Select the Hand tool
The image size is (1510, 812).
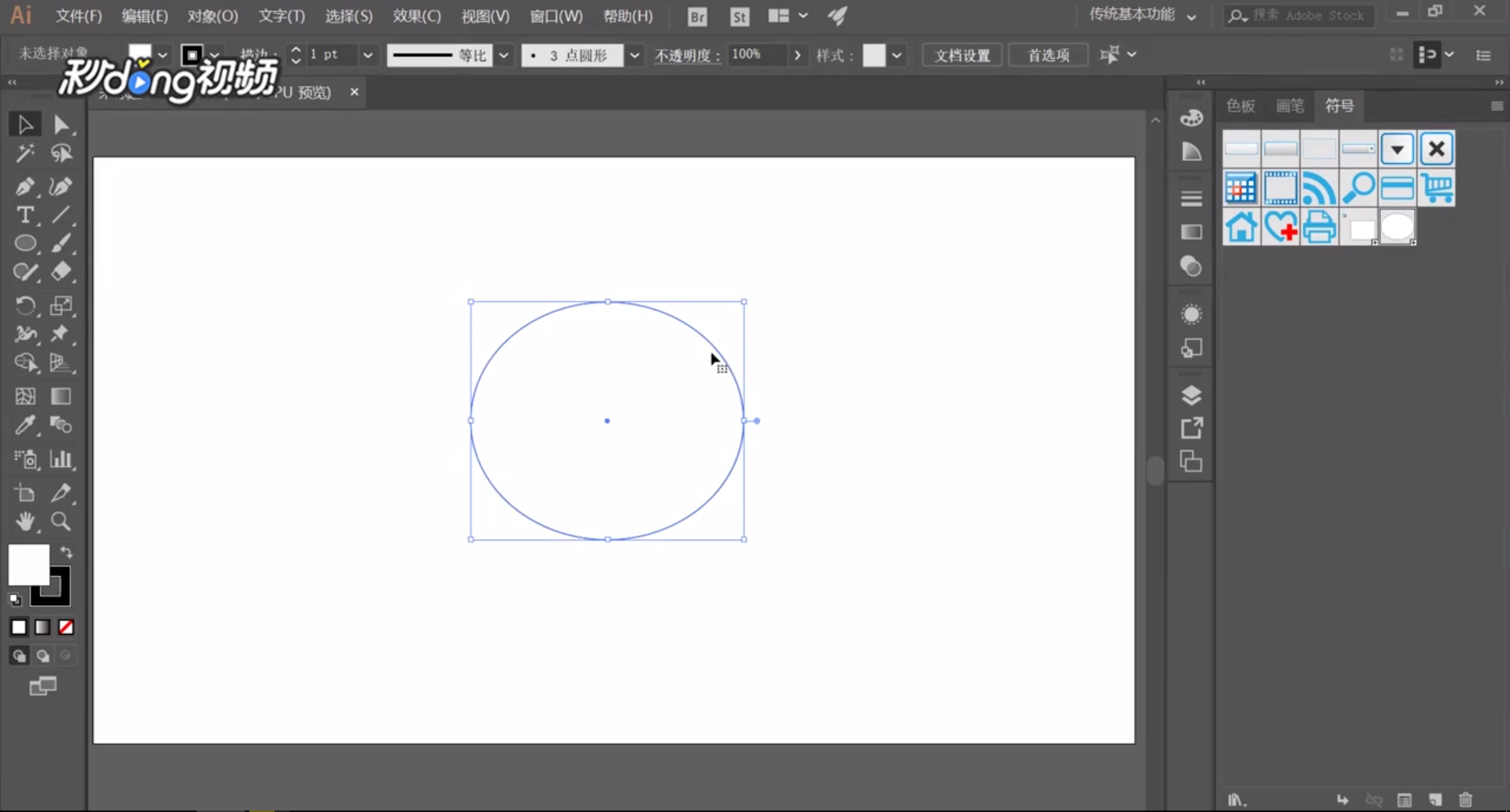(x=24, y=522)
